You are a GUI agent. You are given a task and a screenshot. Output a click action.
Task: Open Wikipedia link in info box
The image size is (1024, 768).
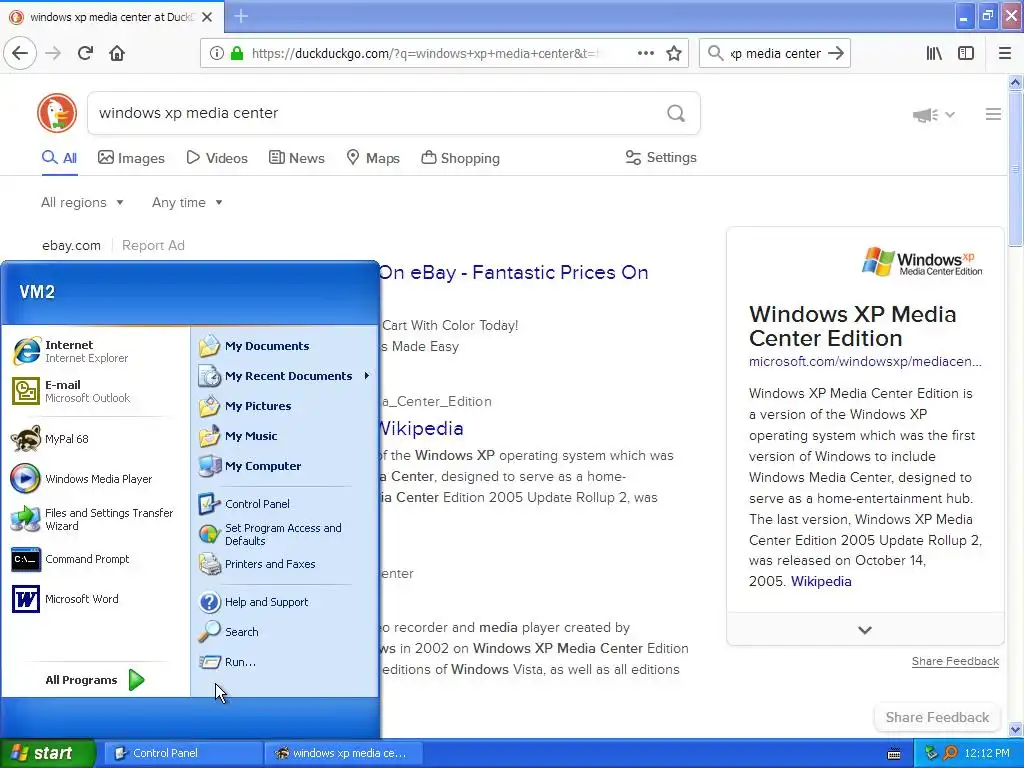click(x=821, y=581)
